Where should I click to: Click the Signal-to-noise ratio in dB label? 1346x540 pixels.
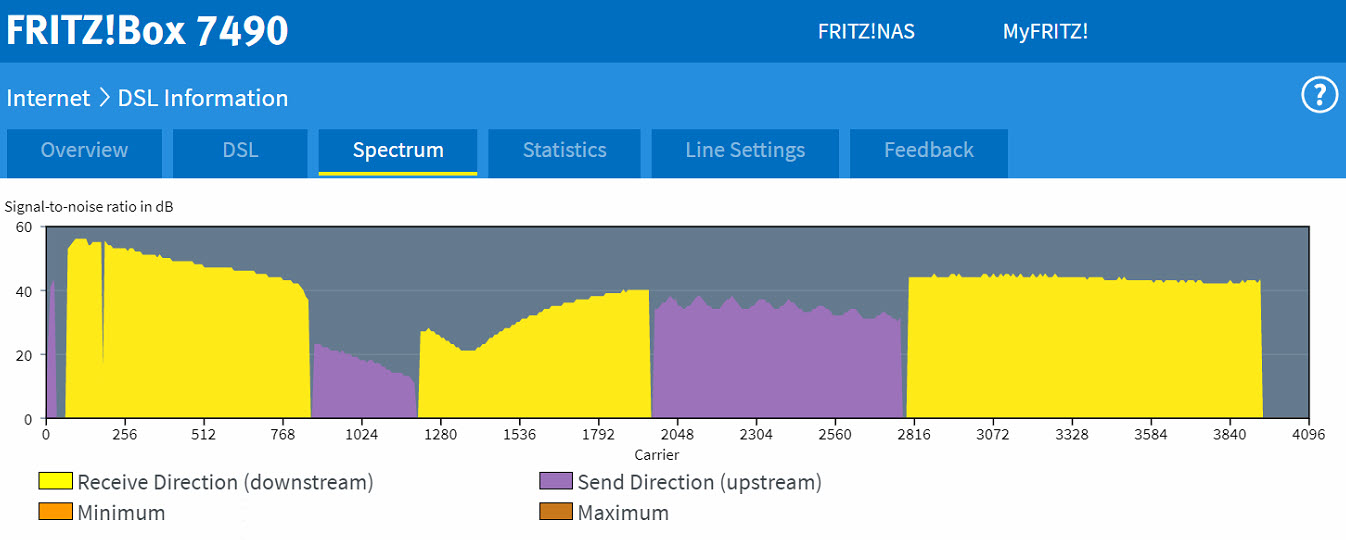pos(89,207)
